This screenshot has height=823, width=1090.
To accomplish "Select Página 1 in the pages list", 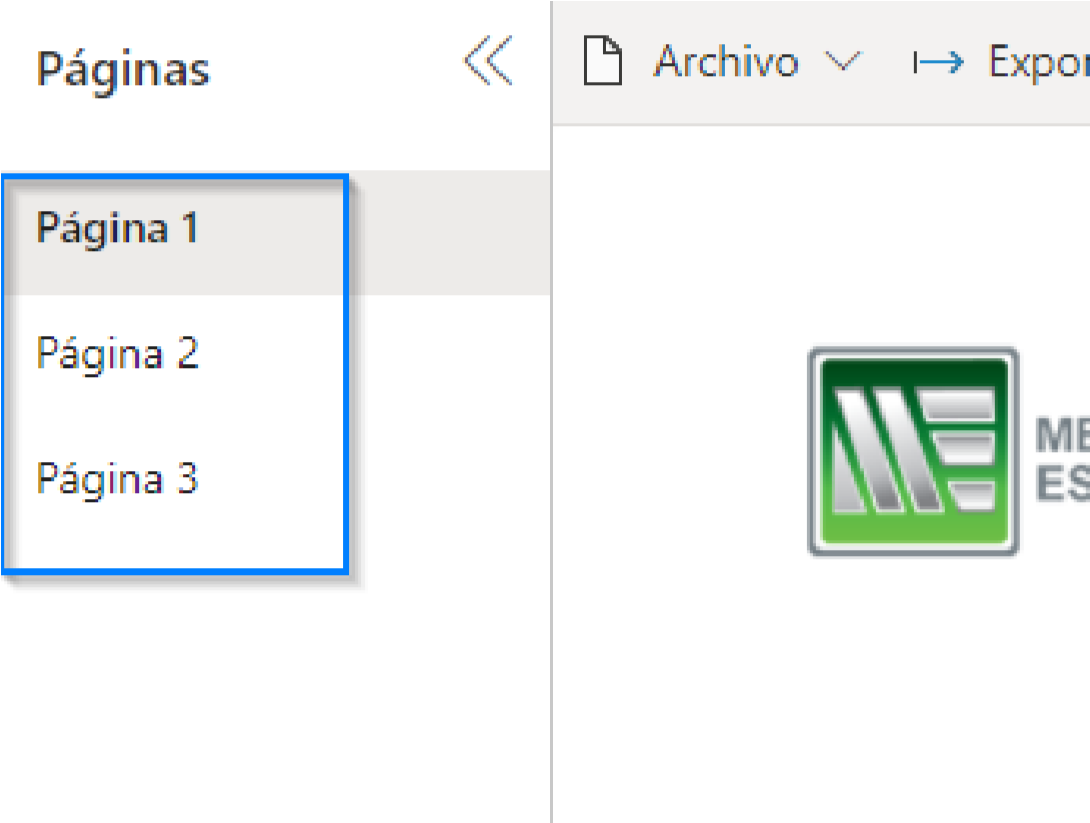I will 117,228.
